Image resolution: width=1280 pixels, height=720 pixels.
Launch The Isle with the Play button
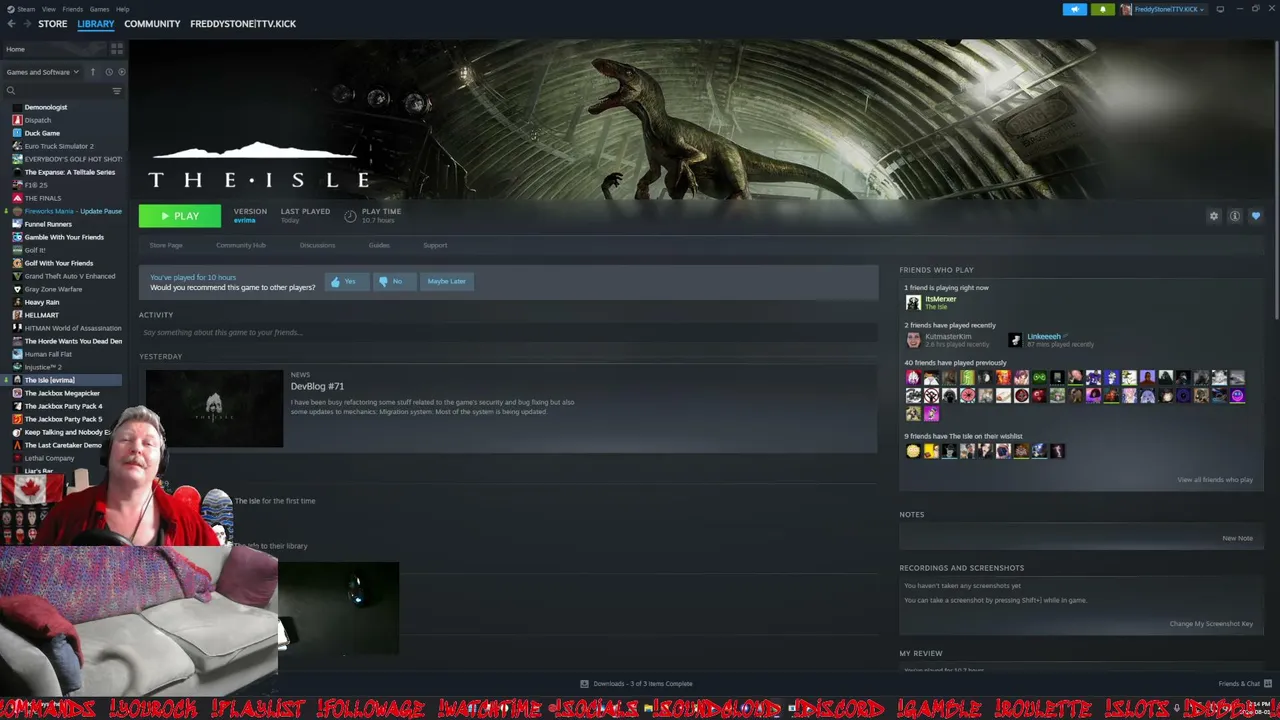(180, 216)
